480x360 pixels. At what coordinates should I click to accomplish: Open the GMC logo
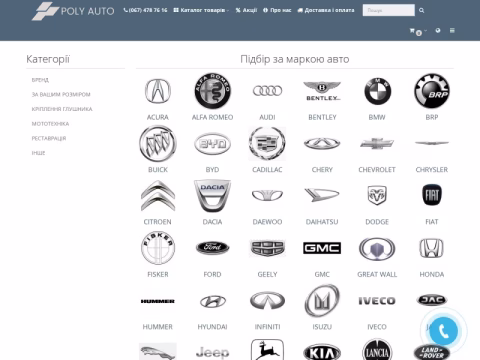[322, 248]
